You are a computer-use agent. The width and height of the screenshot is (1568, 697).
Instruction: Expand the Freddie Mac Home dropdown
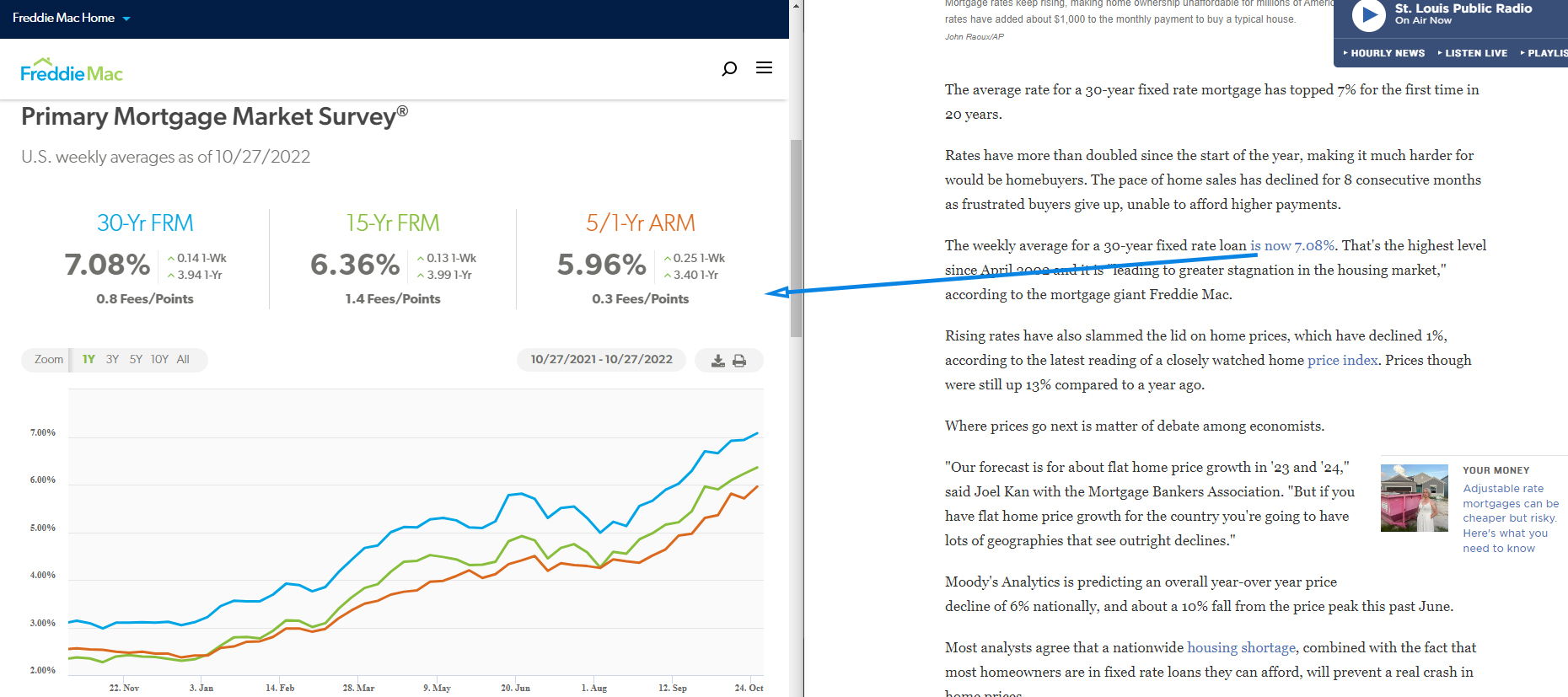point(126,19)
